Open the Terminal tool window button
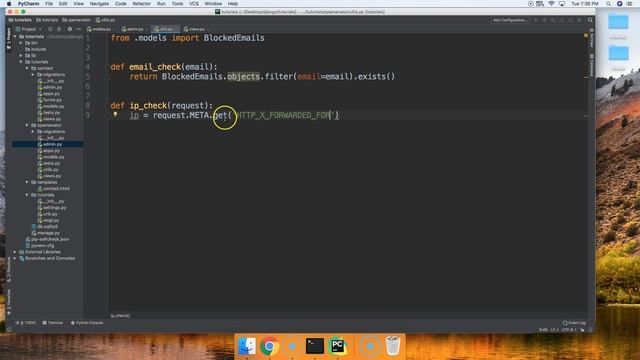 [53, 323]
